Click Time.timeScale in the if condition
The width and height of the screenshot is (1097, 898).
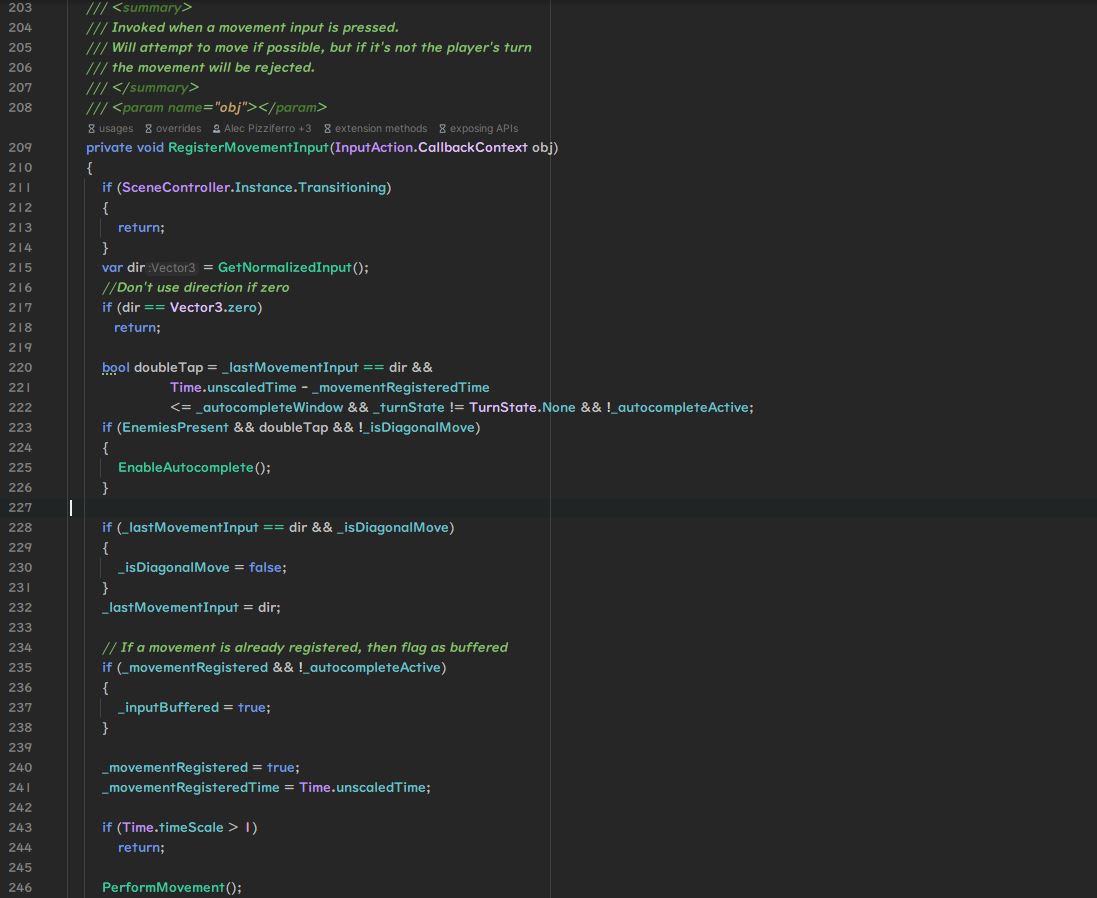point(173,828)
